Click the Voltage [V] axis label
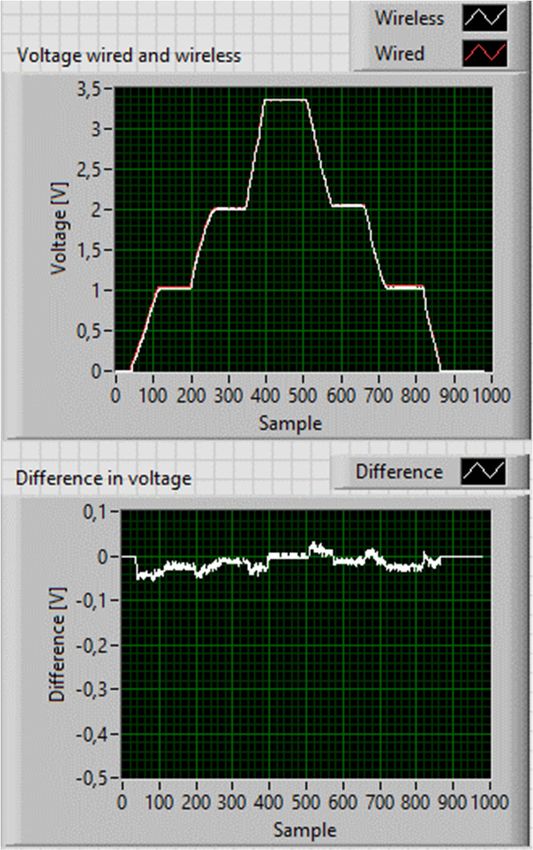 [59, 228]
